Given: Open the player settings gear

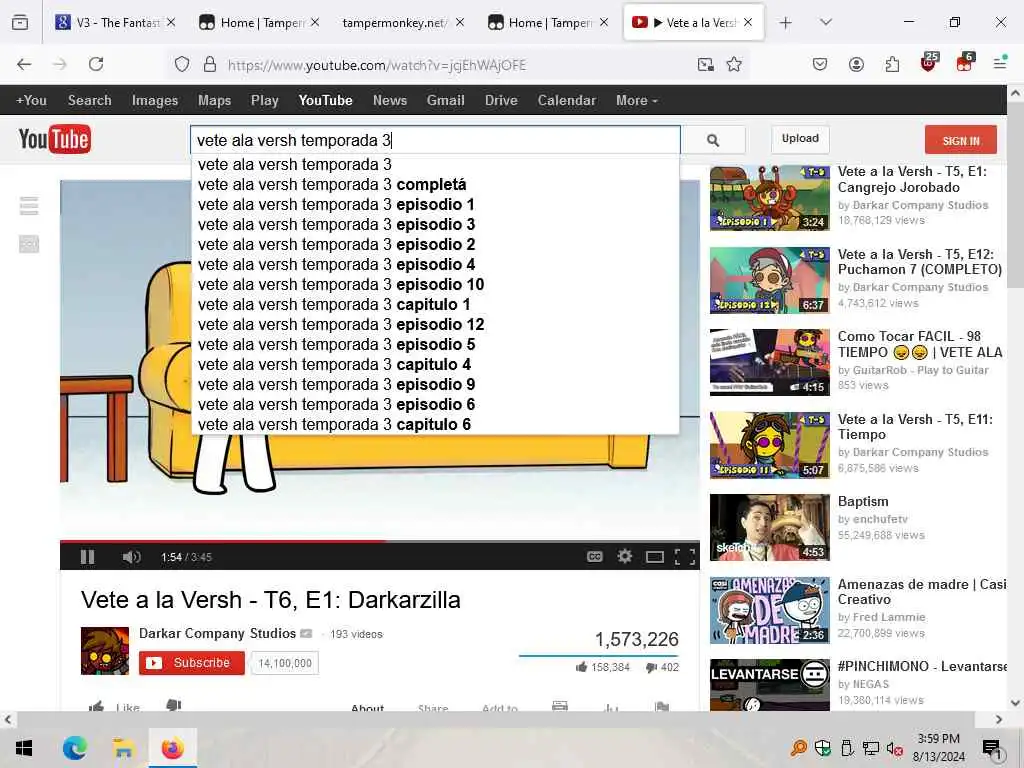Looking at the screenshot, I should click(x=625, y=556).
